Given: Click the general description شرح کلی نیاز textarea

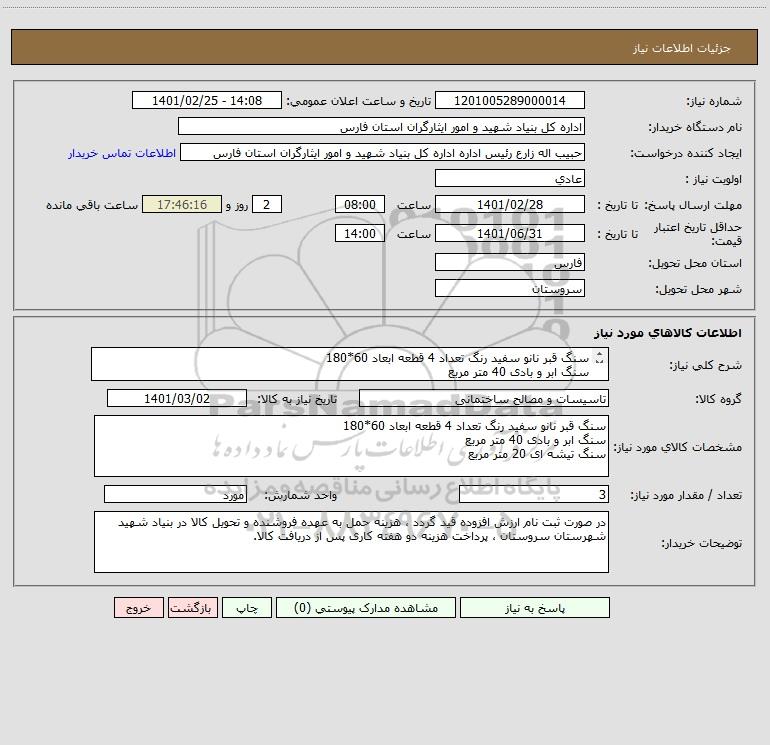Looking at the screenshot, I should (x=350, y=364).
